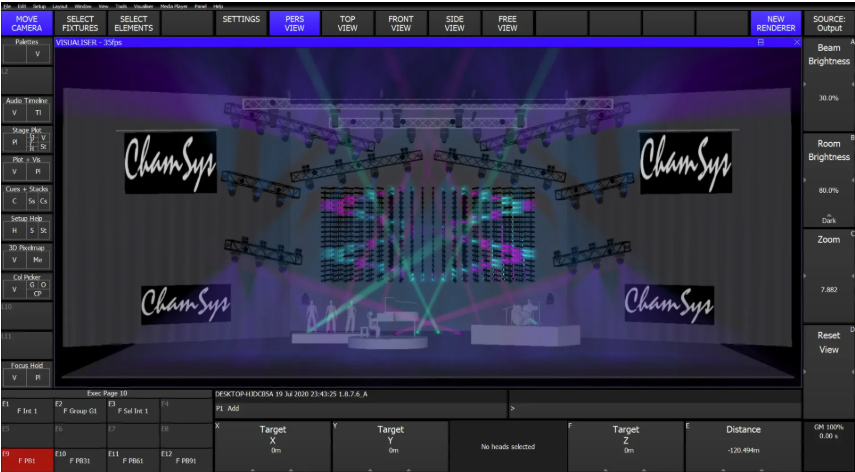Click Cues + Stacks Ss button
This screenshot has height=472, width=855.
32,201
